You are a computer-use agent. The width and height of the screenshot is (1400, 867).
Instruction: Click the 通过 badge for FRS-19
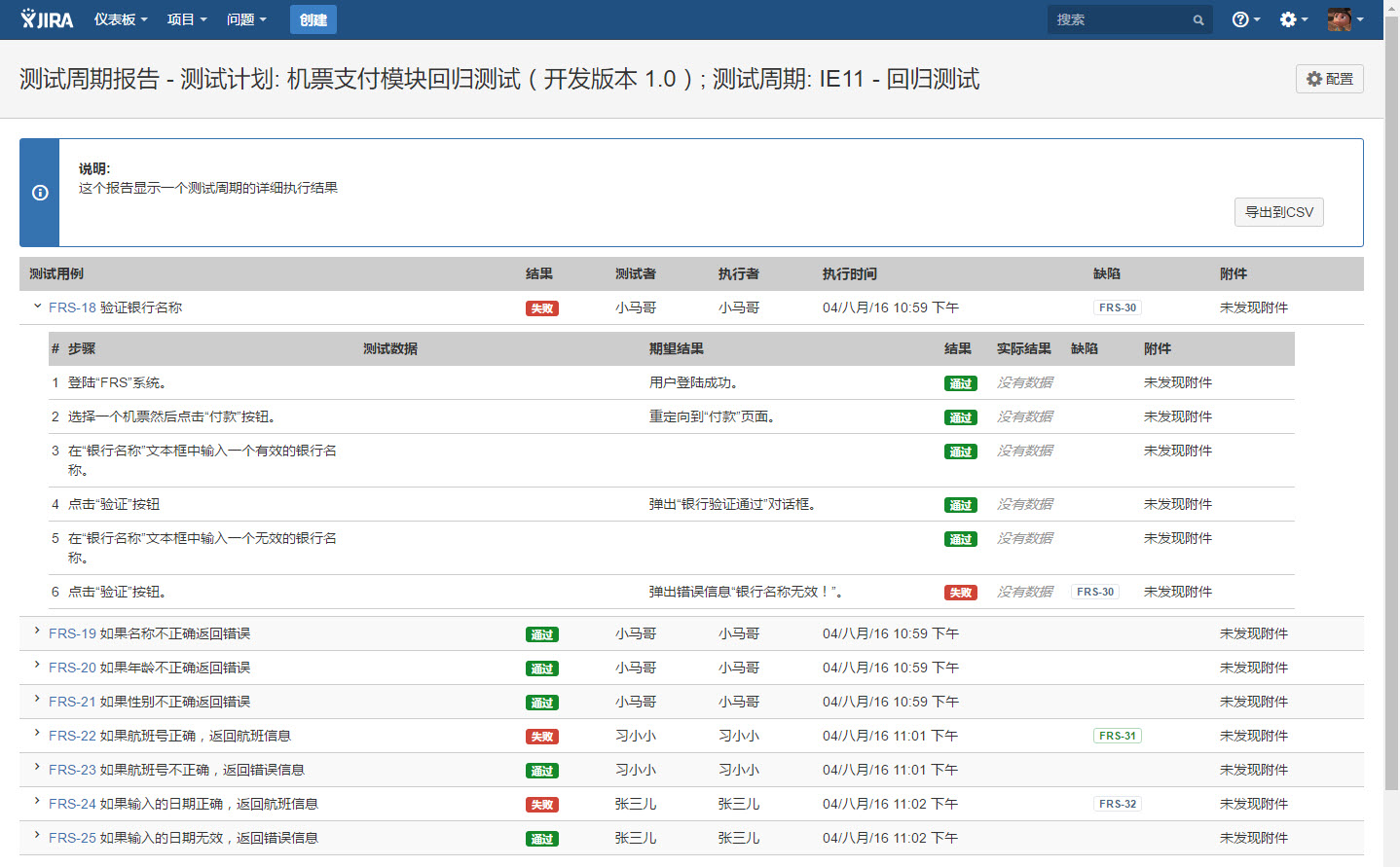pos(542,634)
